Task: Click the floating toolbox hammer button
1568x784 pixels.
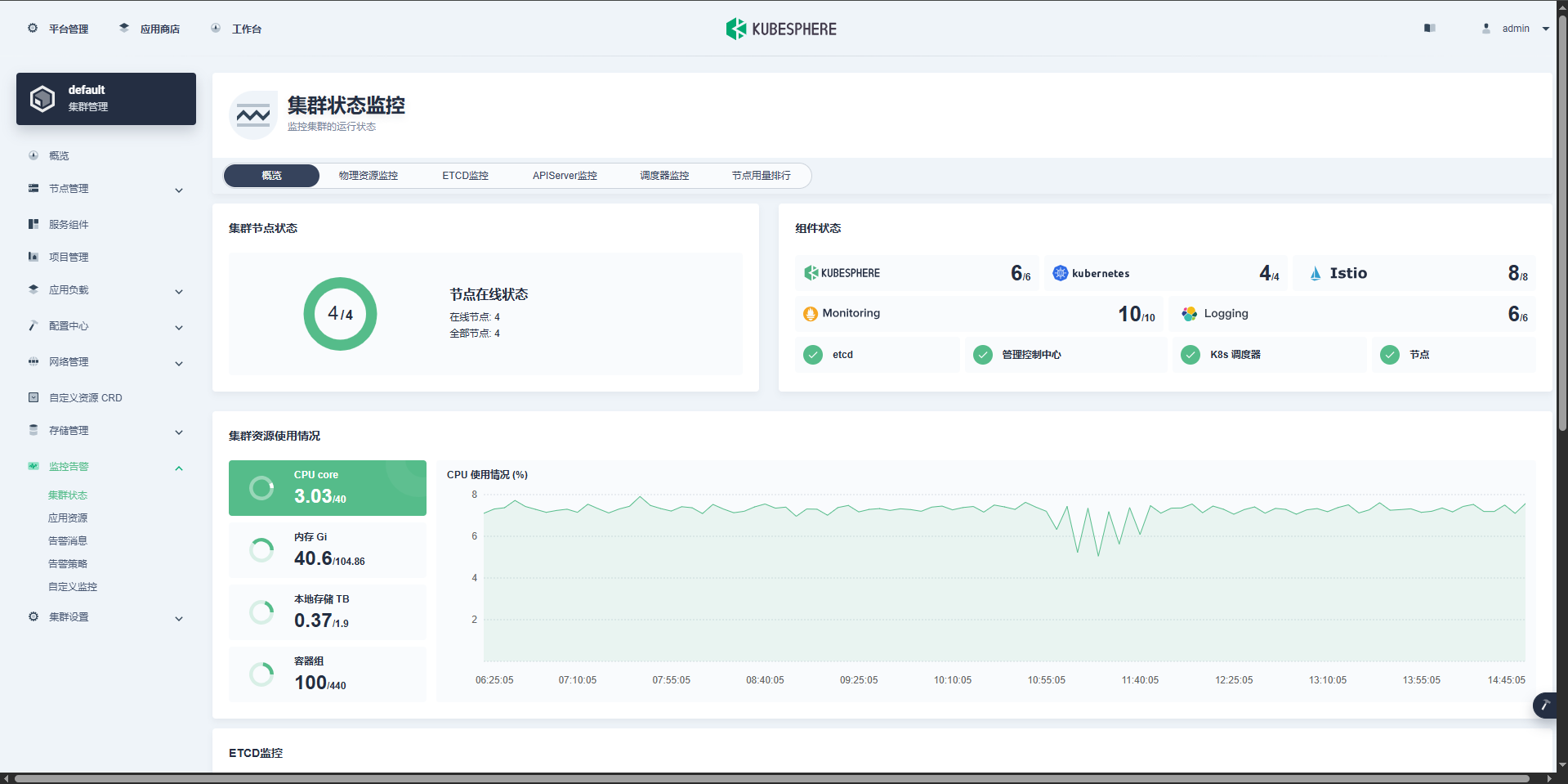Action: pos(1546,705)
